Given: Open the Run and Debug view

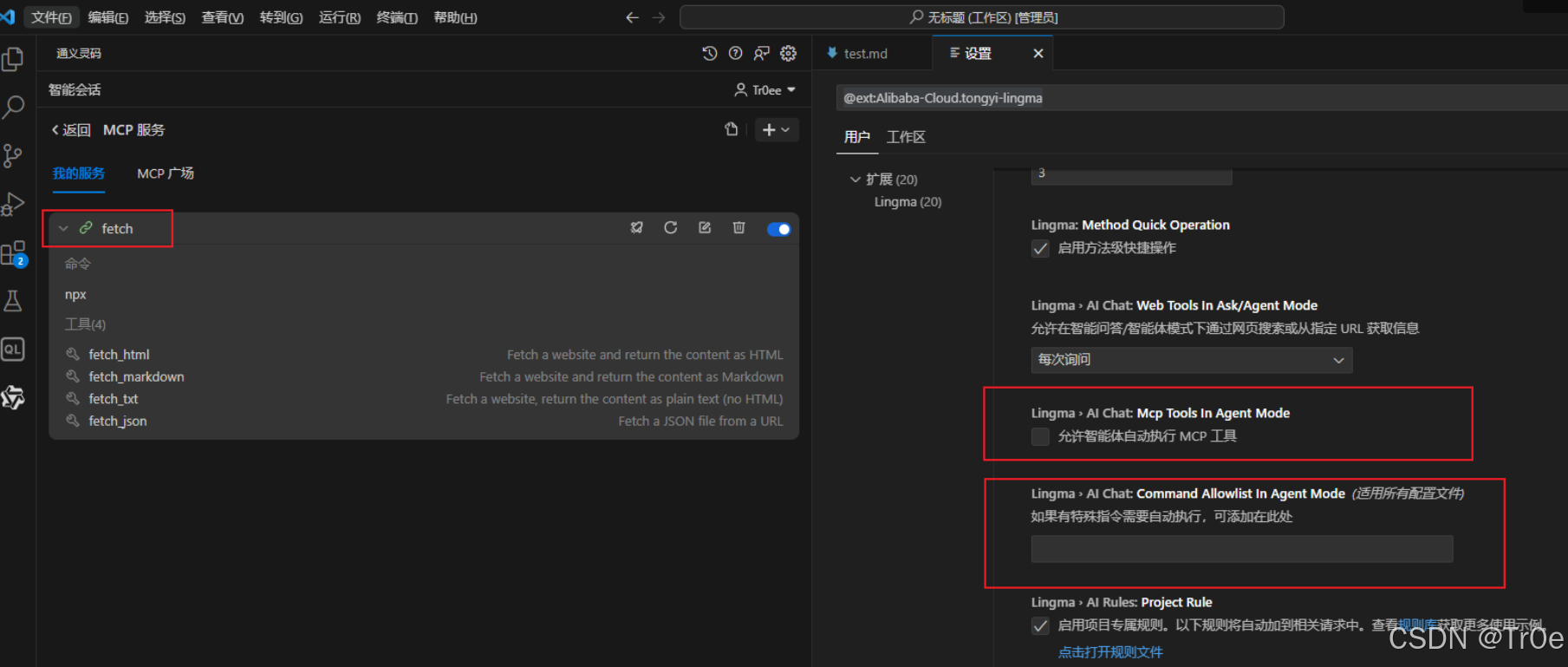Looking at the screenshot, I should (13, 205).
